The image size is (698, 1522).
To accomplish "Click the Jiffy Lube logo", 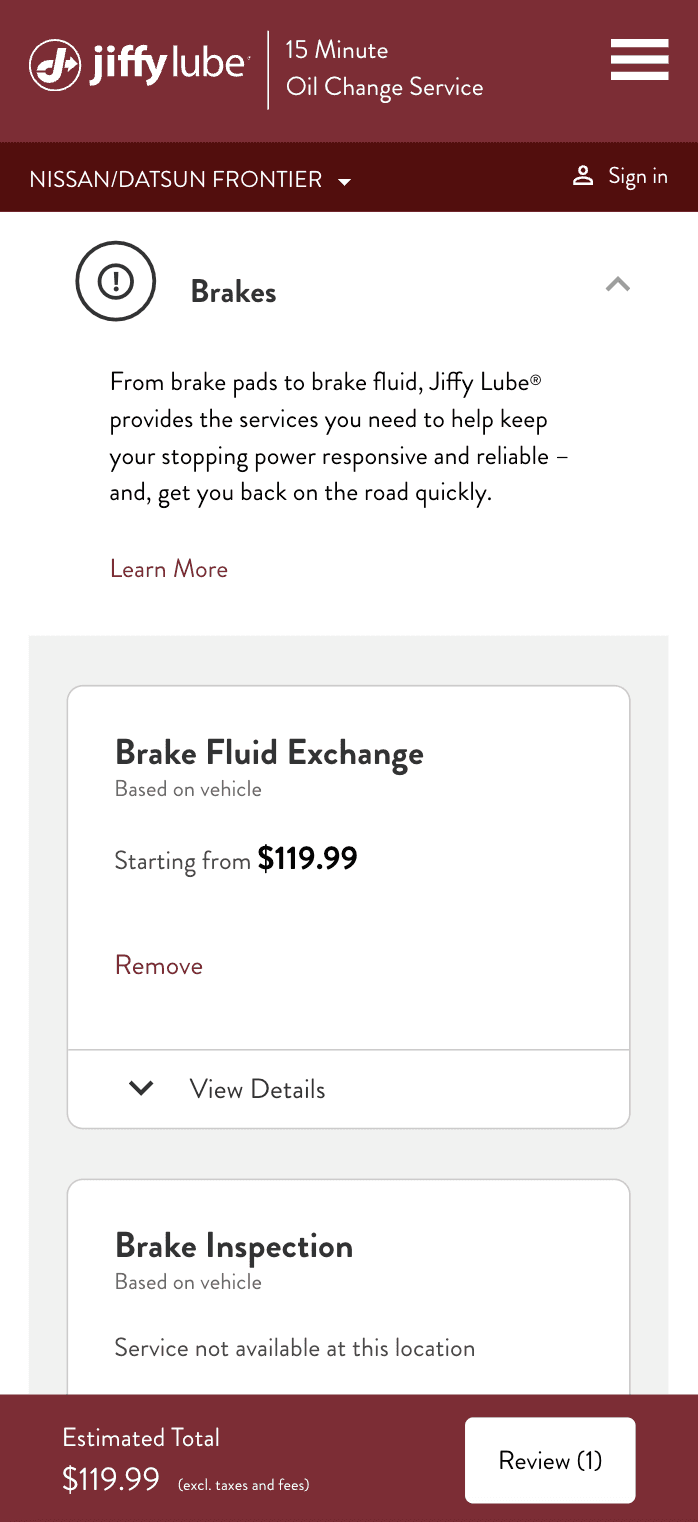I will (138, 65).
